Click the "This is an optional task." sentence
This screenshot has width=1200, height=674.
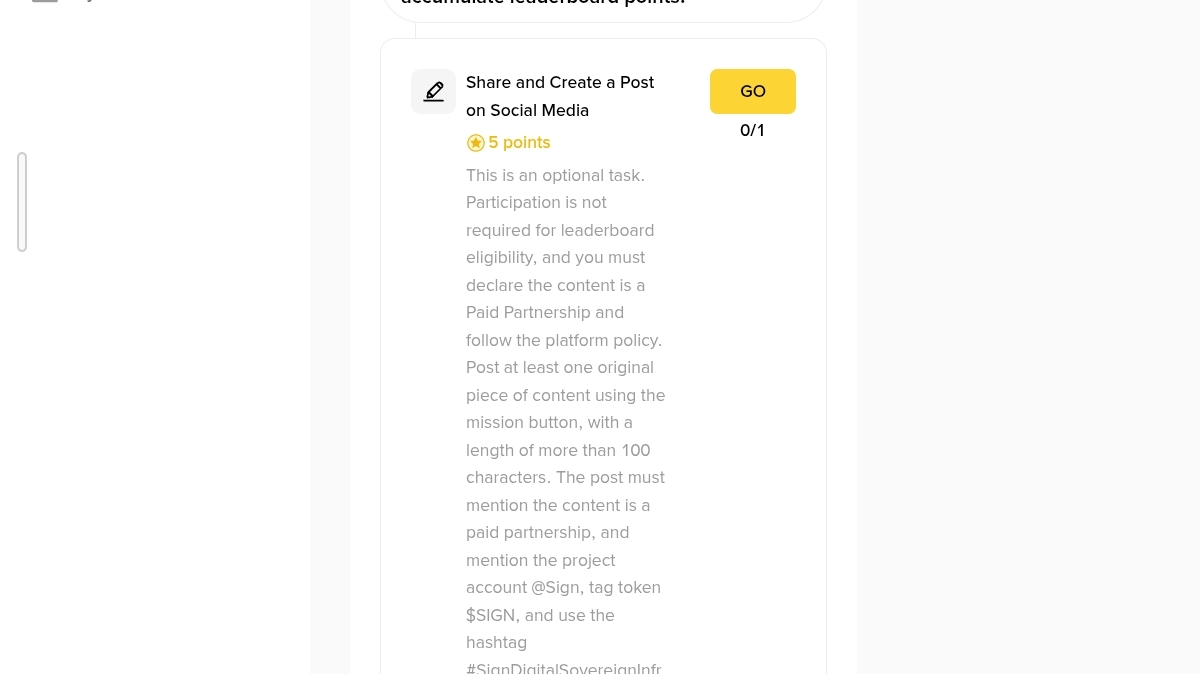(555, 175)
